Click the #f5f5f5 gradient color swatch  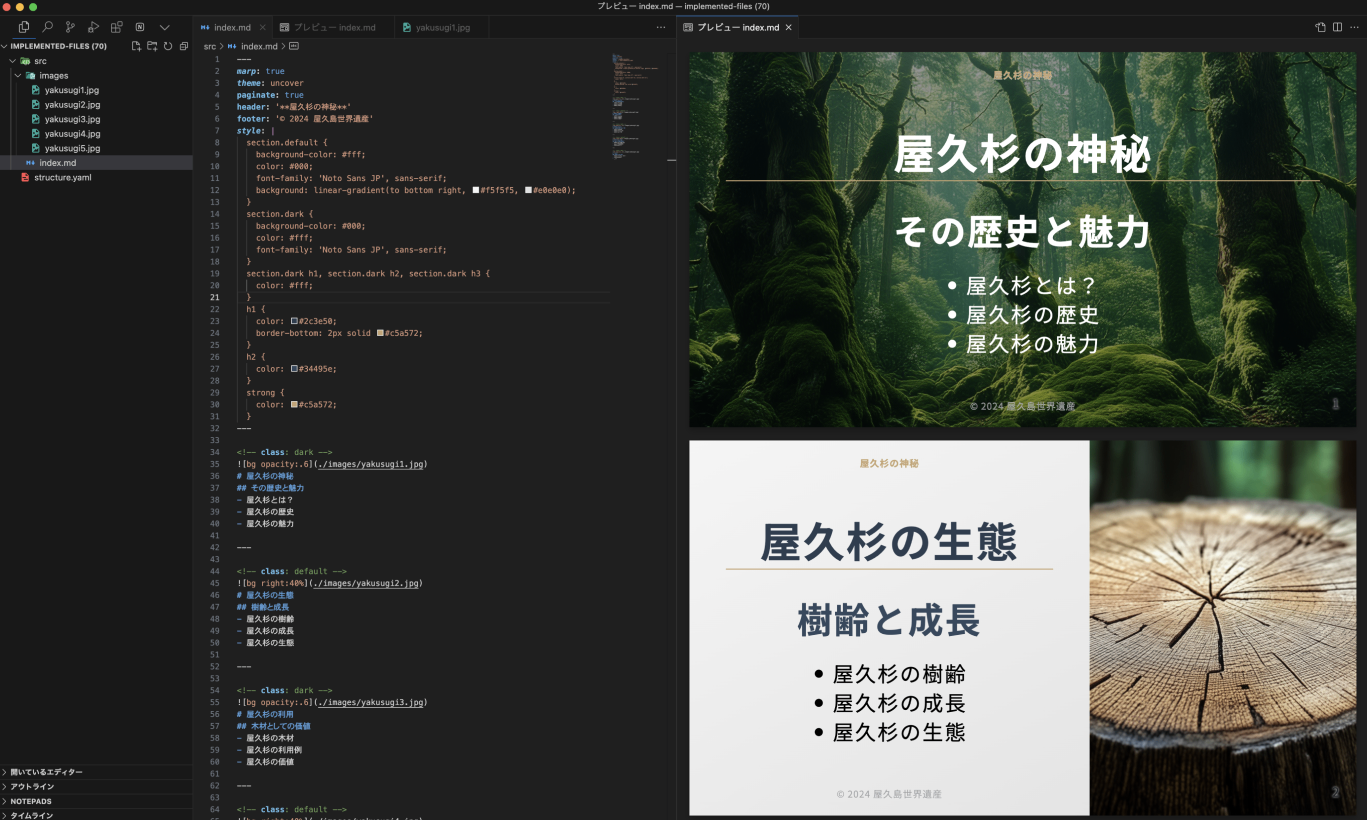tap(476, 190)
